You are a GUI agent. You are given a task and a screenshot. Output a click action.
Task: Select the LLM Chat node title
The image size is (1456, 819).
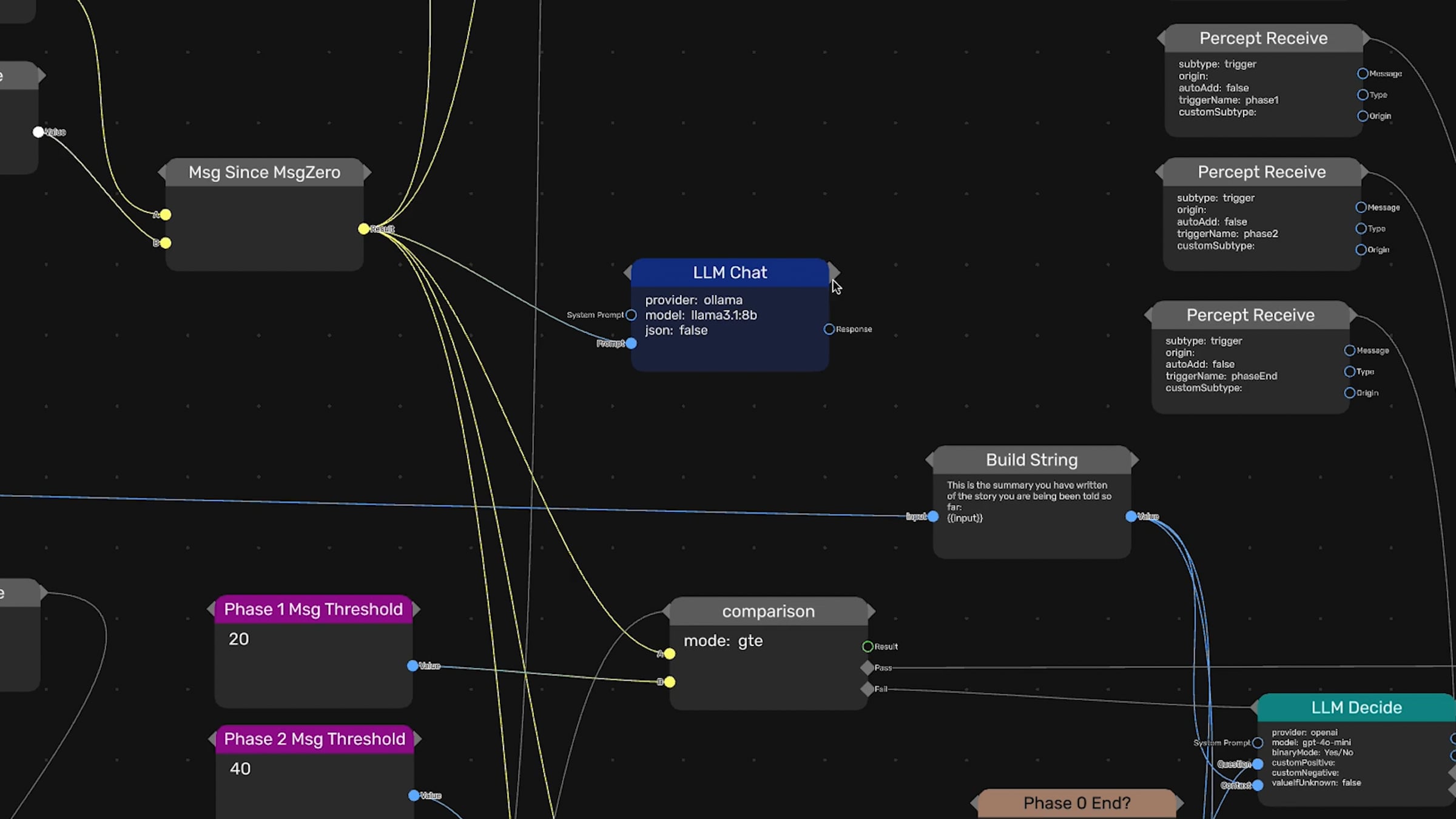pos(730,272)
